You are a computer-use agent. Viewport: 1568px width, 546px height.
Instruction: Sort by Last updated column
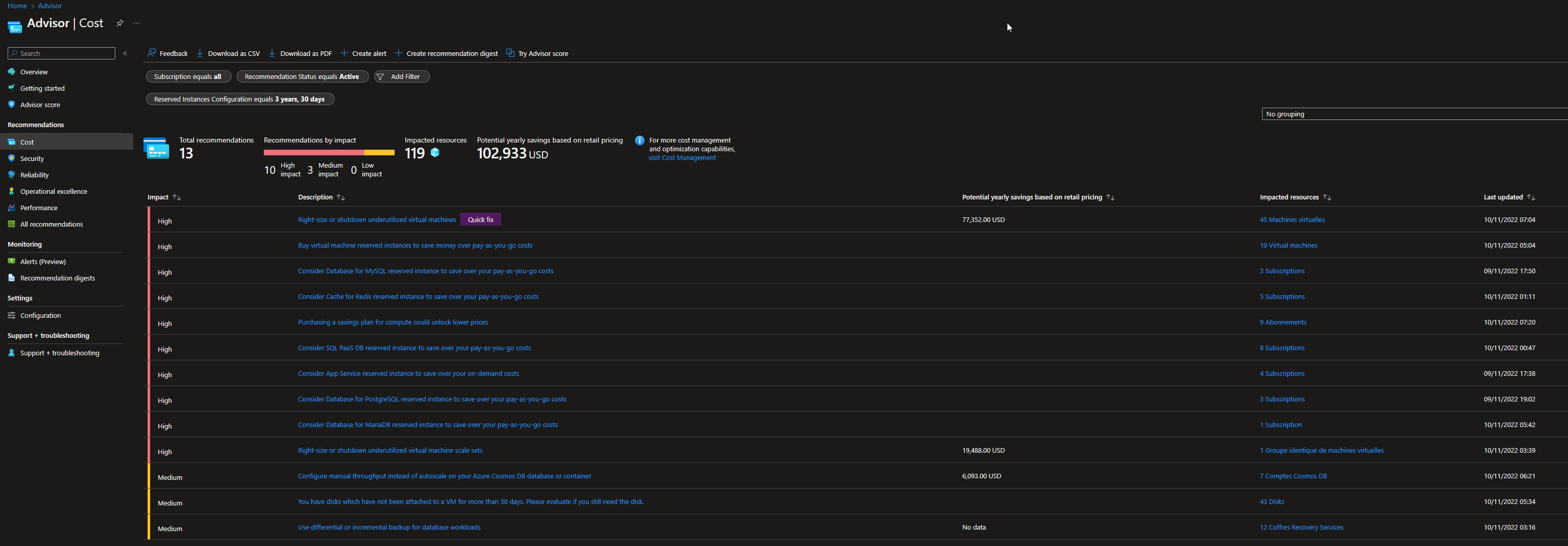point(1510,197)
